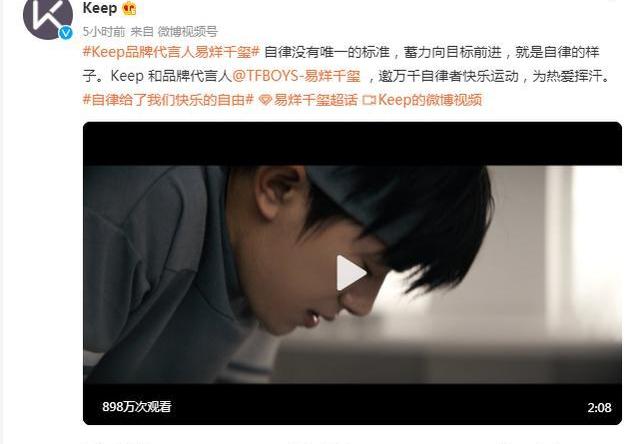Click the video thumbnail of the boy's face

(352, 274)
